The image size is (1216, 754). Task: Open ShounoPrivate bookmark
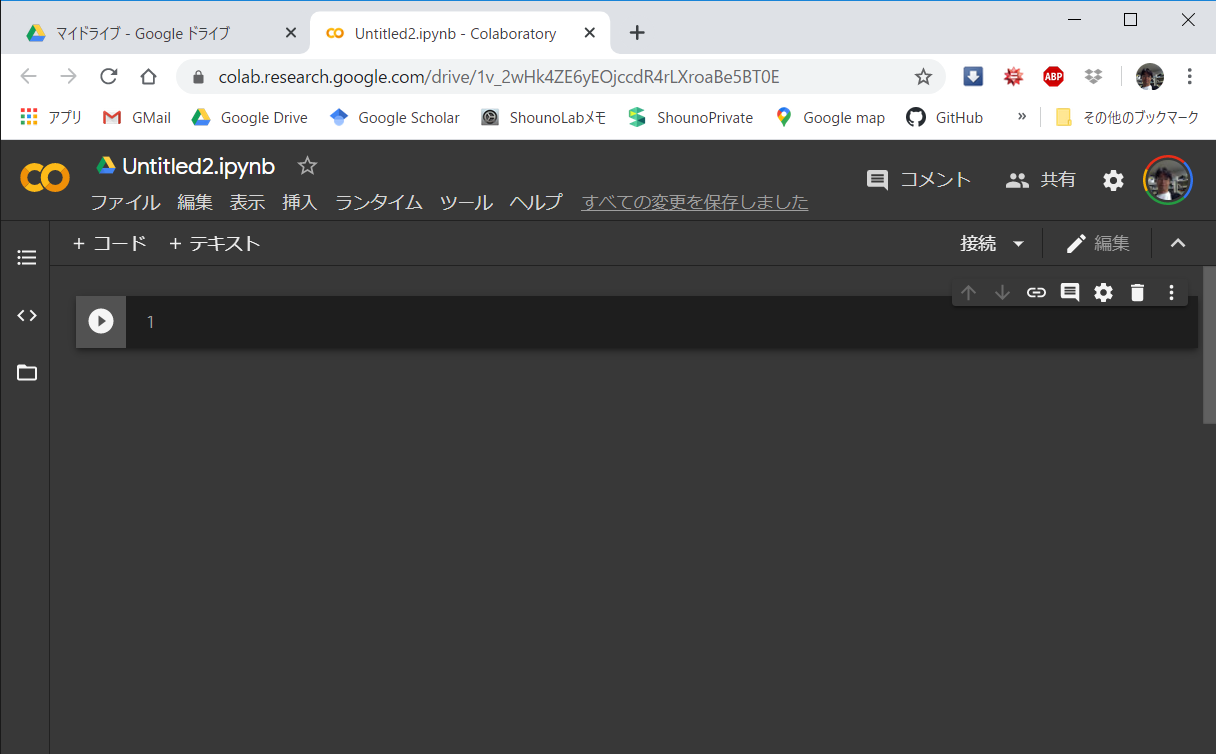pyautogui.click(x=691, y=117)
